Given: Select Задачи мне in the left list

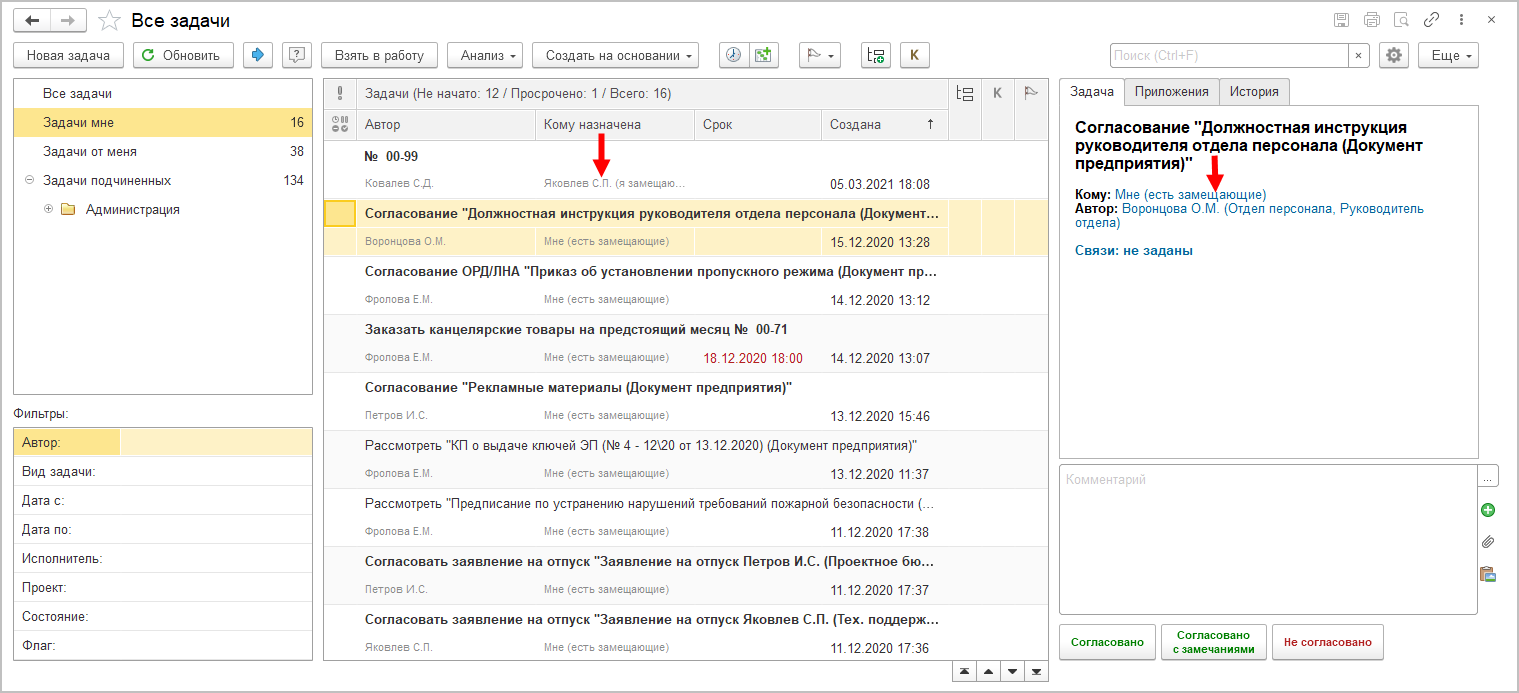Looking at the screenshot, I should pos(162,122).
